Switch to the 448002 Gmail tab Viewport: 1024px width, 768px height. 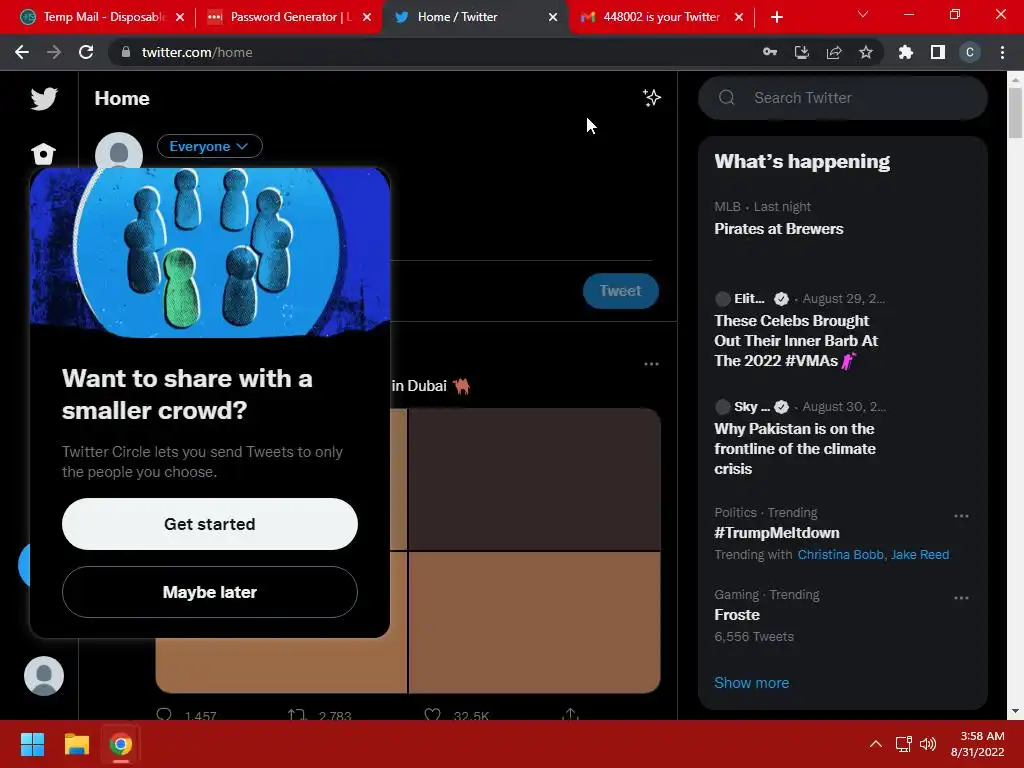pos(660,17)
